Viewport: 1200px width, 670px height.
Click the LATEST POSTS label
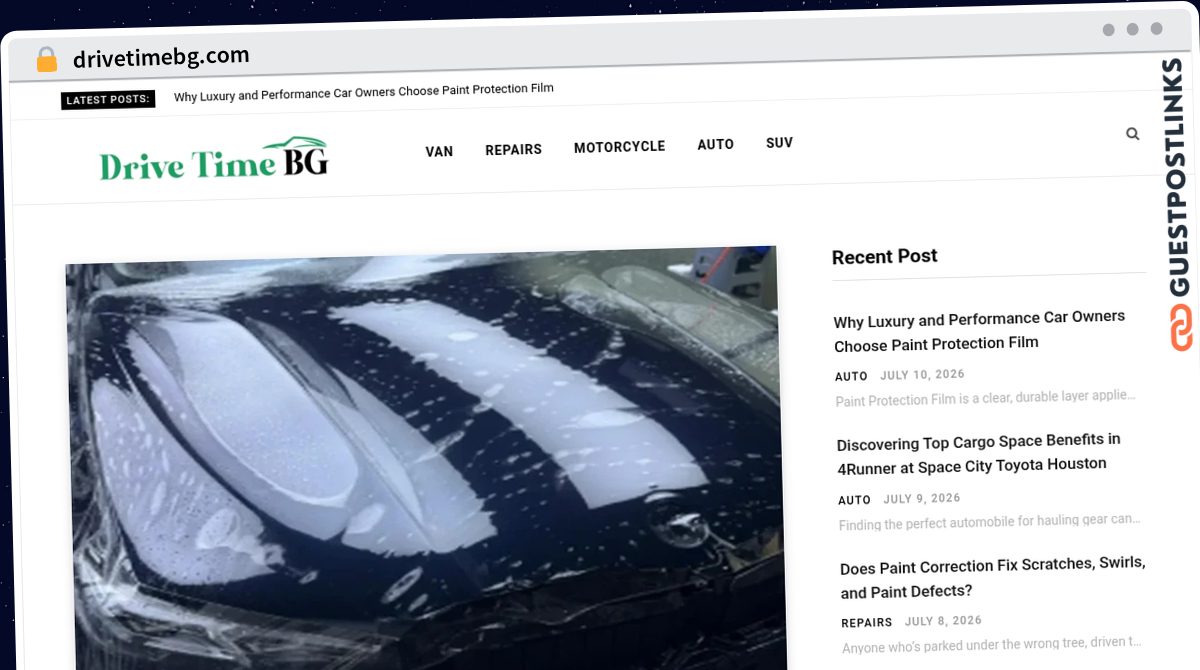(108, 99)
